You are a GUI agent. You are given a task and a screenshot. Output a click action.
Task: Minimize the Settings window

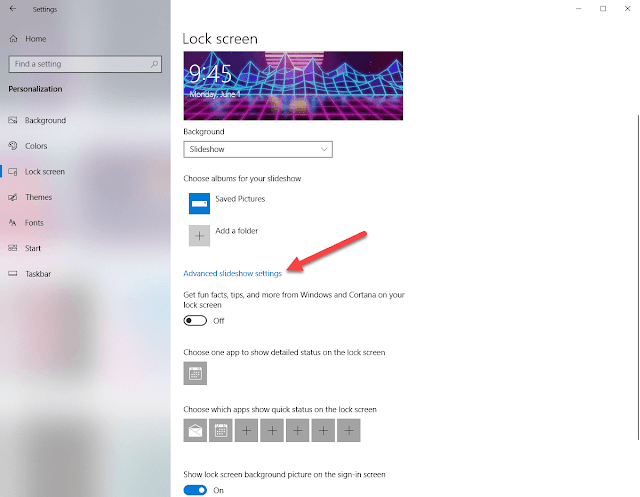tap(578, 9)
